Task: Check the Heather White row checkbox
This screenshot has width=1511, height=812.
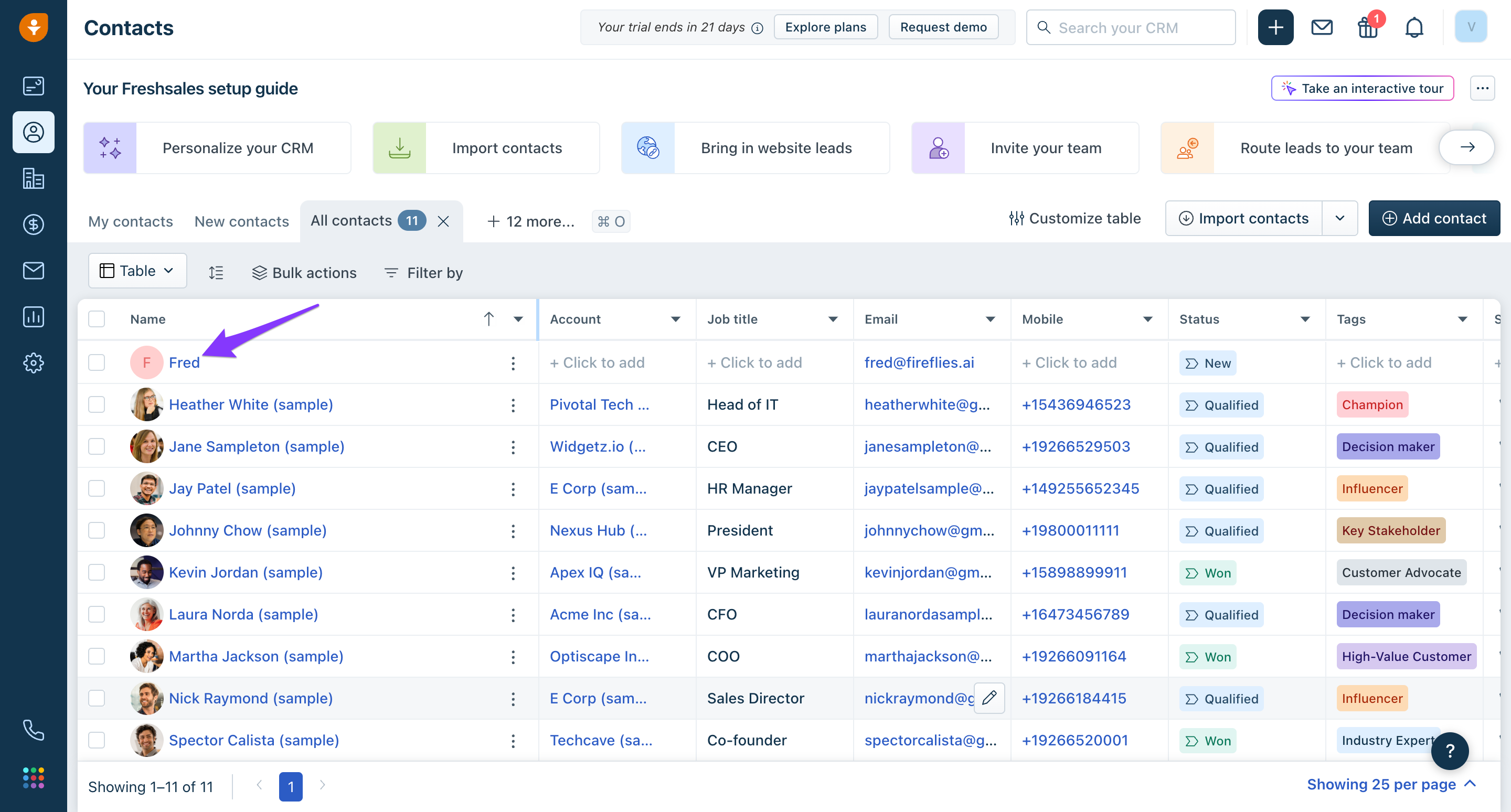Action: coord(97,404)
